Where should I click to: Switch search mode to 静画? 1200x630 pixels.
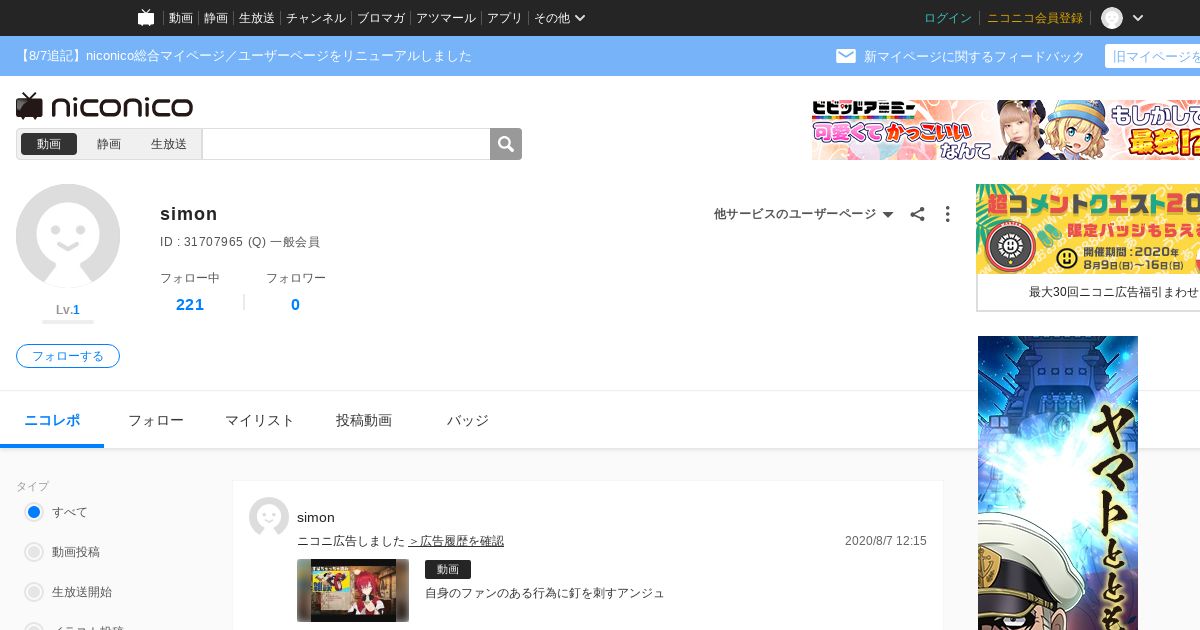[x=109, y=144]
